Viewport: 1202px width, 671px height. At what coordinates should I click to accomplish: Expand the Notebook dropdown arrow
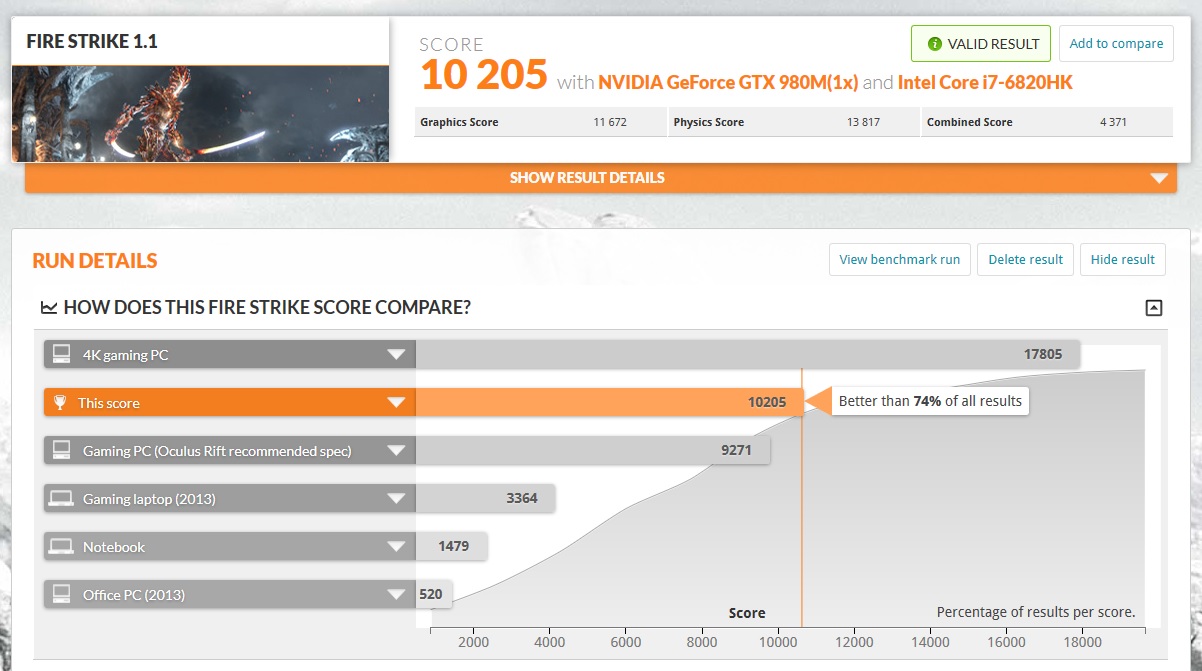point(396,546)
